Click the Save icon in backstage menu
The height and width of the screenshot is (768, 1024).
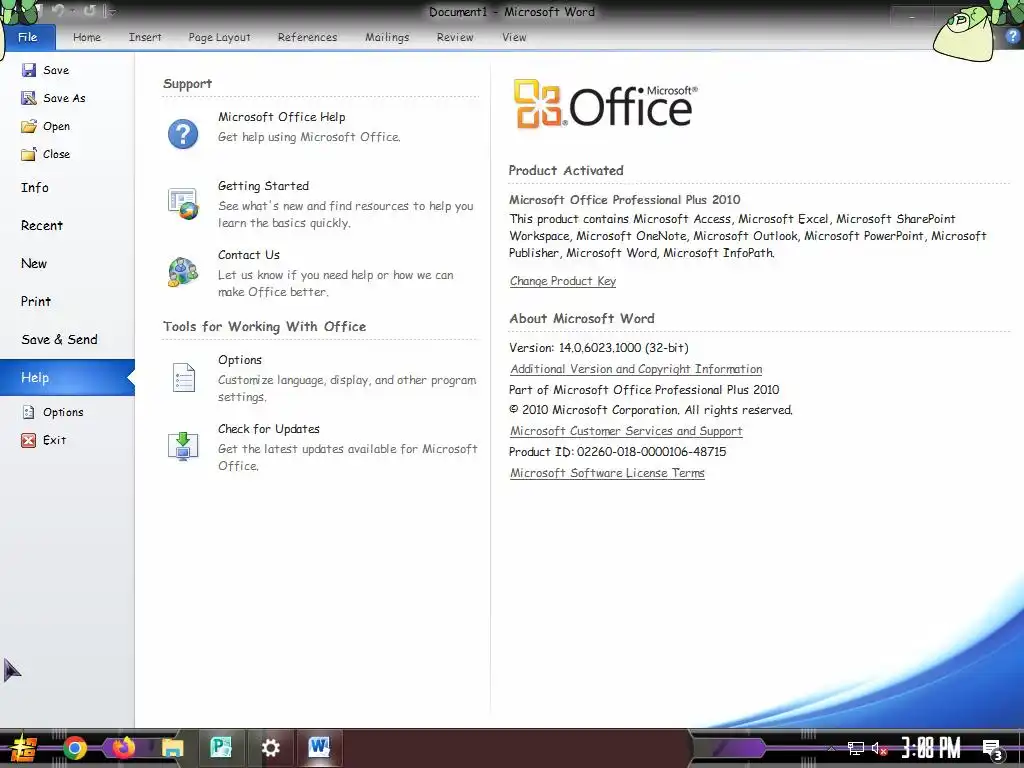point(29,70)
